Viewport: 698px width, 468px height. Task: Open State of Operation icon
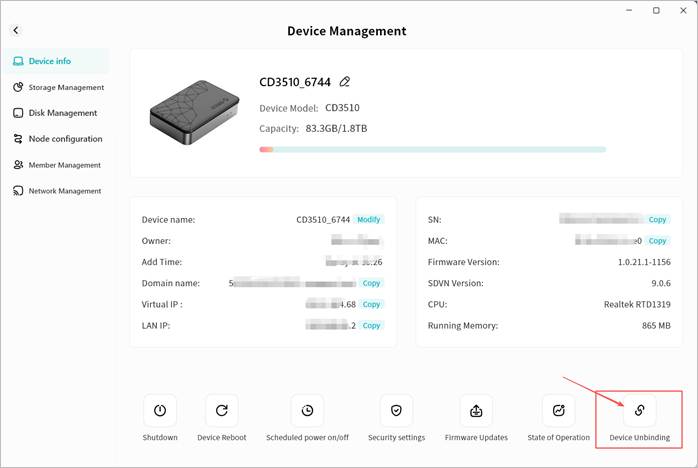(558, 410)
